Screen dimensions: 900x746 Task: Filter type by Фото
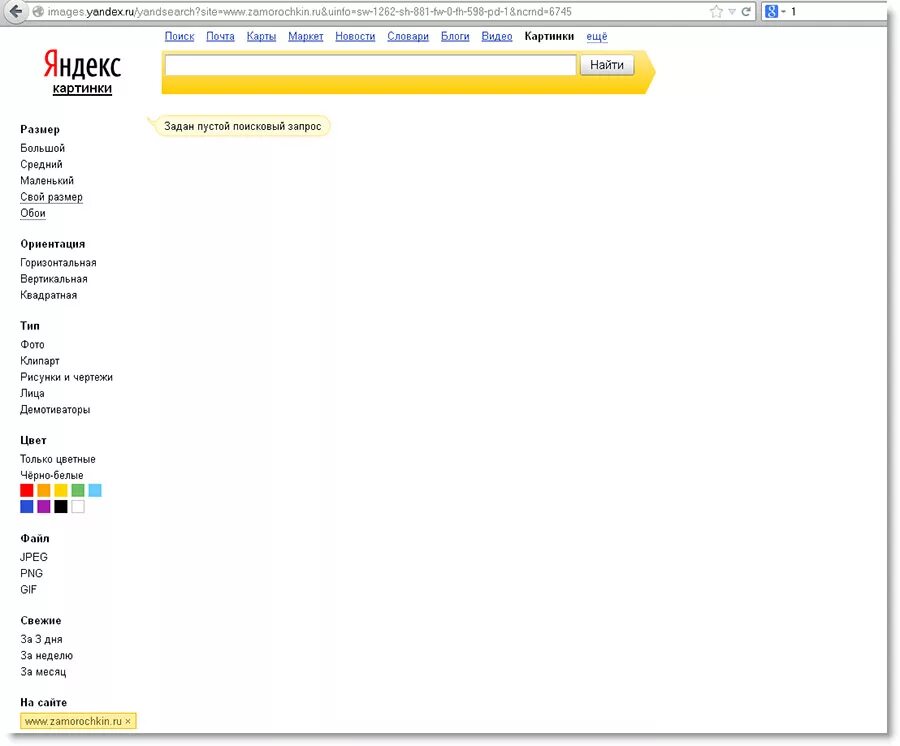pos(32,344)
